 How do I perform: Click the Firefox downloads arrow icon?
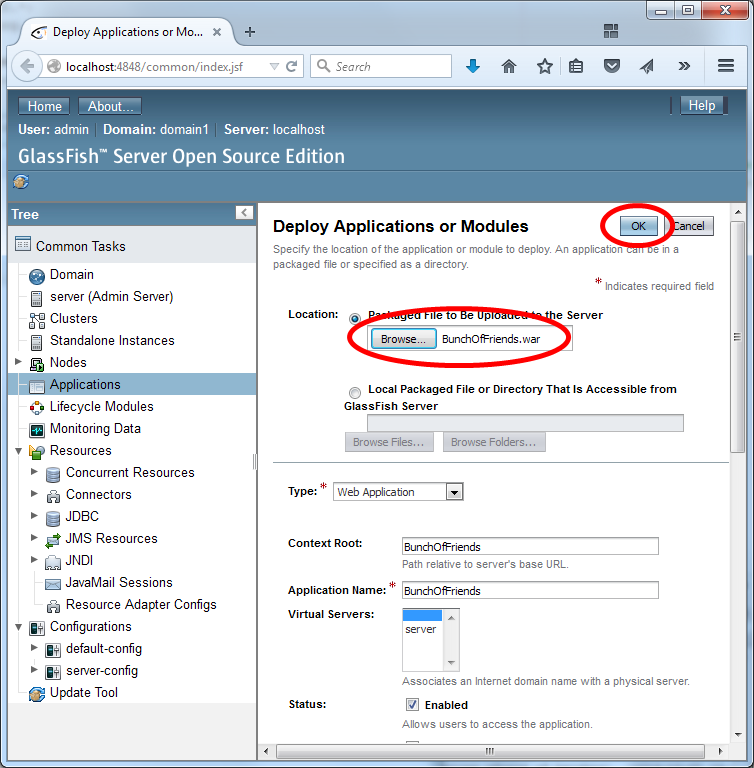point(473,66)
